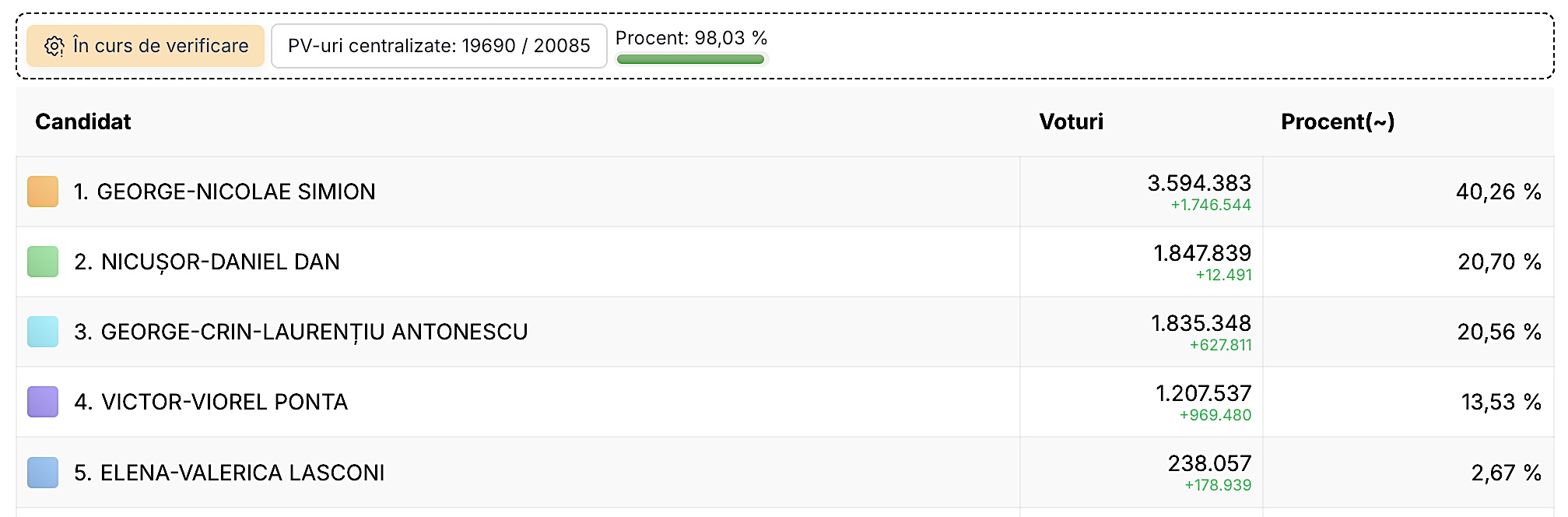
Task: Click the blue swatch for Elena-Valerica Lasconi
Action: [43, 473]
